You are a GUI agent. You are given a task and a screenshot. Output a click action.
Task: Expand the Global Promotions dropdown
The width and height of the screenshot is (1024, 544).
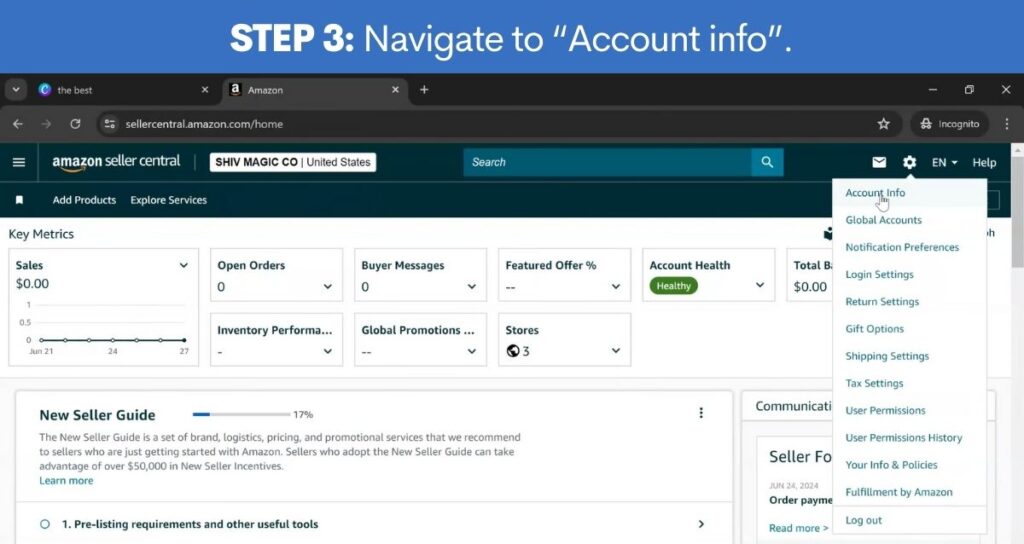tap(472, 351)
